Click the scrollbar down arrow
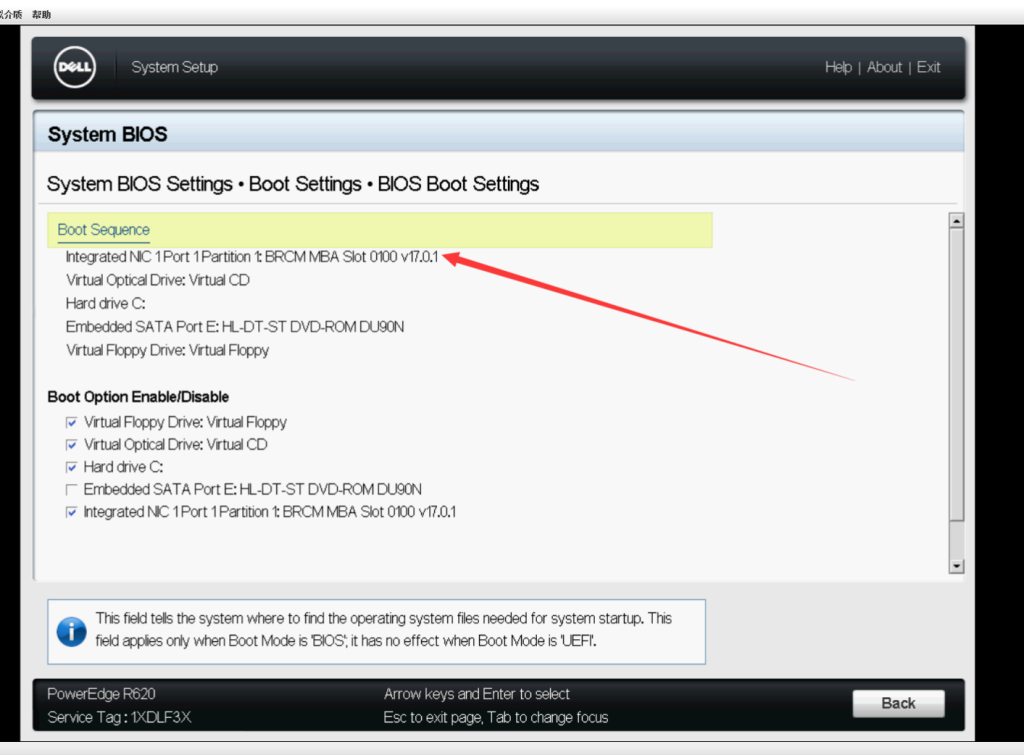Viewport: 1024px width, 755px height. (956, 566)
